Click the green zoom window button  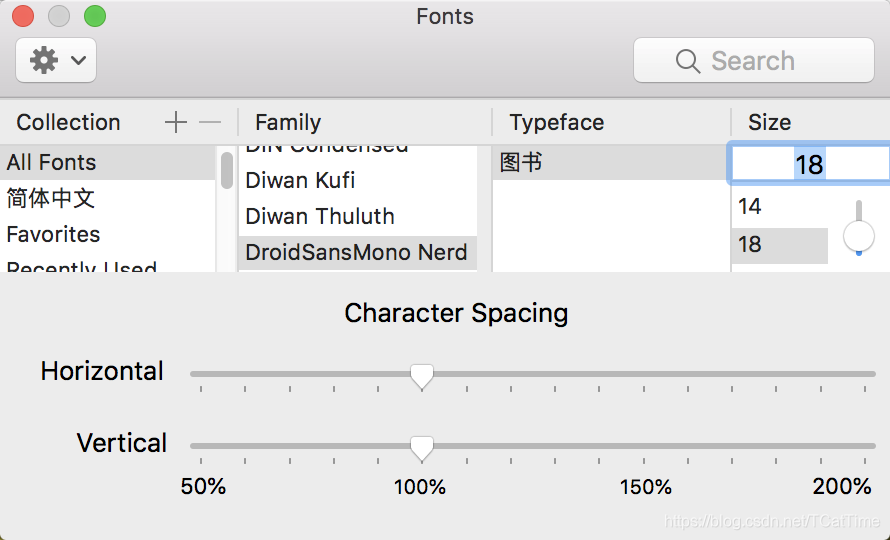(x=95, y=16)
